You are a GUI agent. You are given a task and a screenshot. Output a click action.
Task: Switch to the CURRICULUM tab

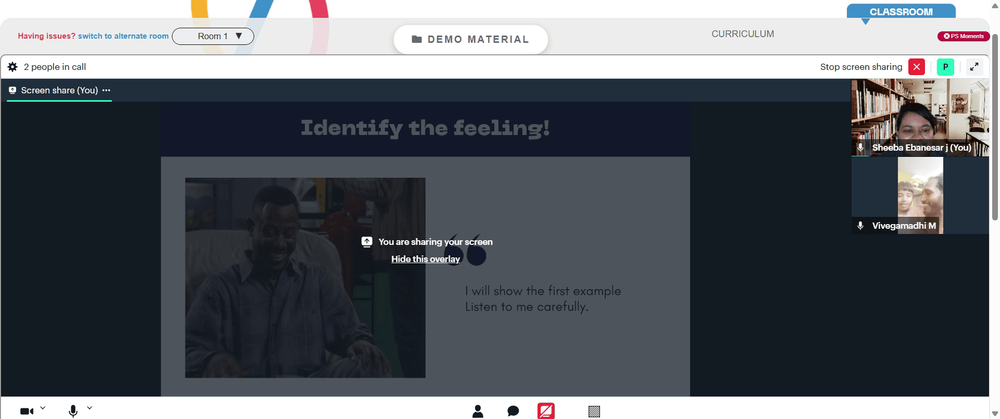coord(743,34)
